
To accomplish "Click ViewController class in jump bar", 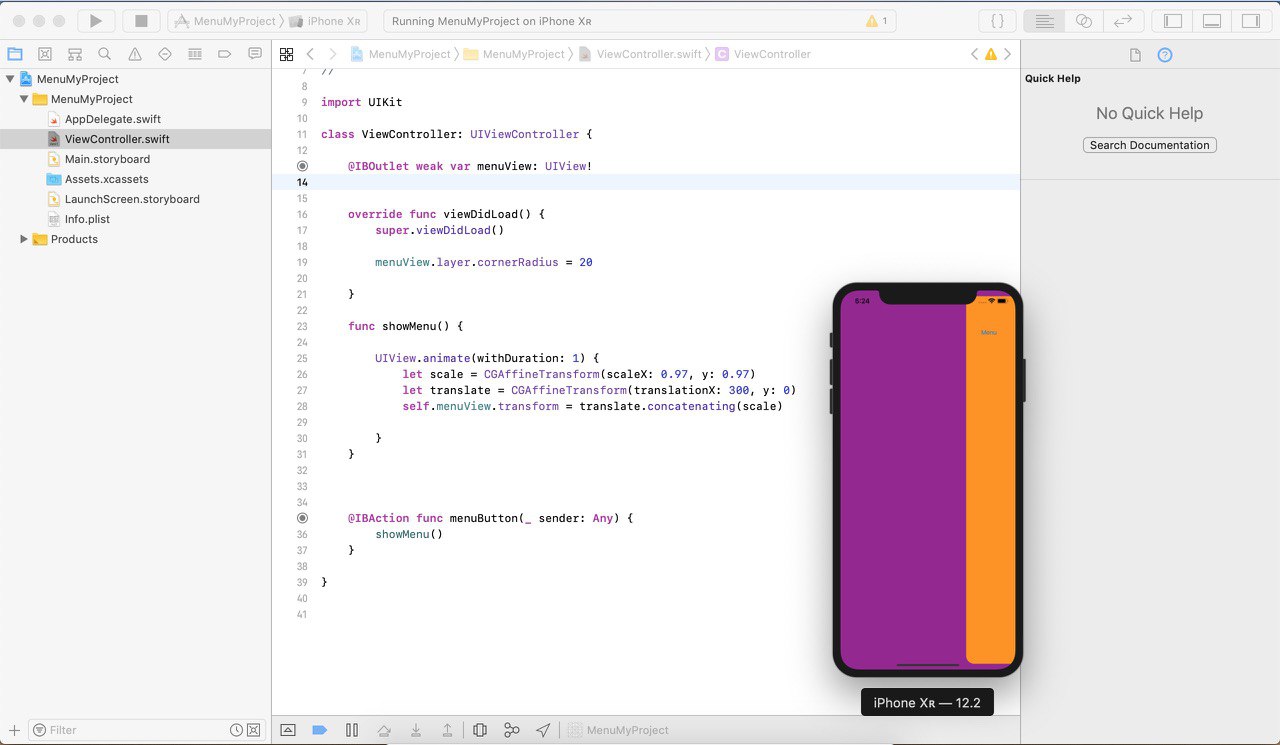I will (x=763, y=54).
